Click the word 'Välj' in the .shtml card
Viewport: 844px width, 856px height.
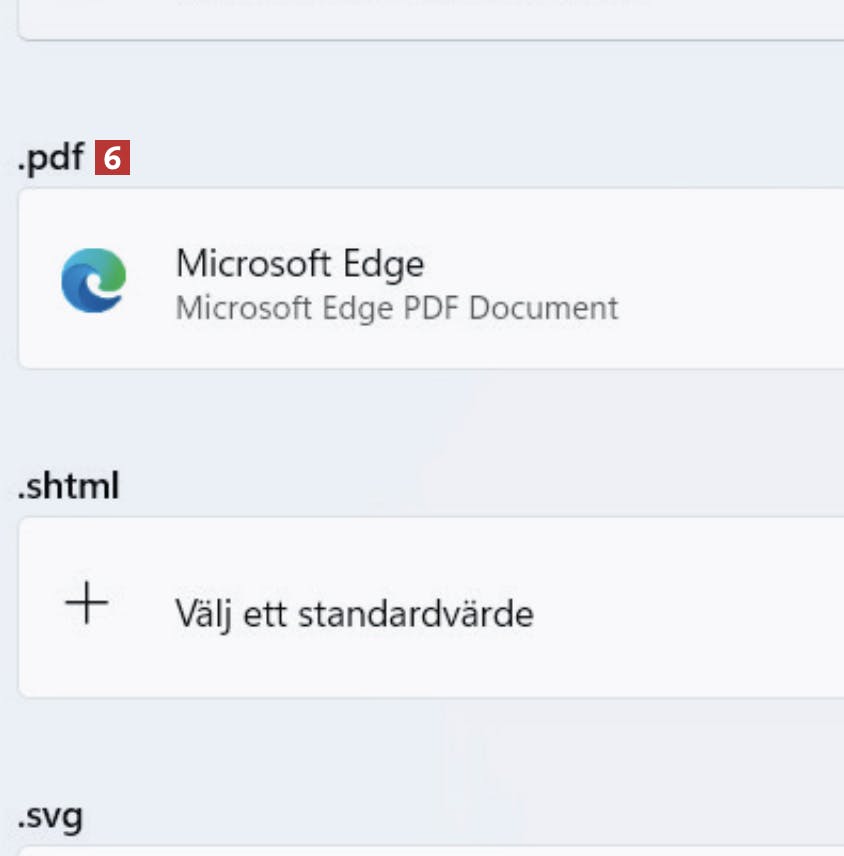pos(198,612)
